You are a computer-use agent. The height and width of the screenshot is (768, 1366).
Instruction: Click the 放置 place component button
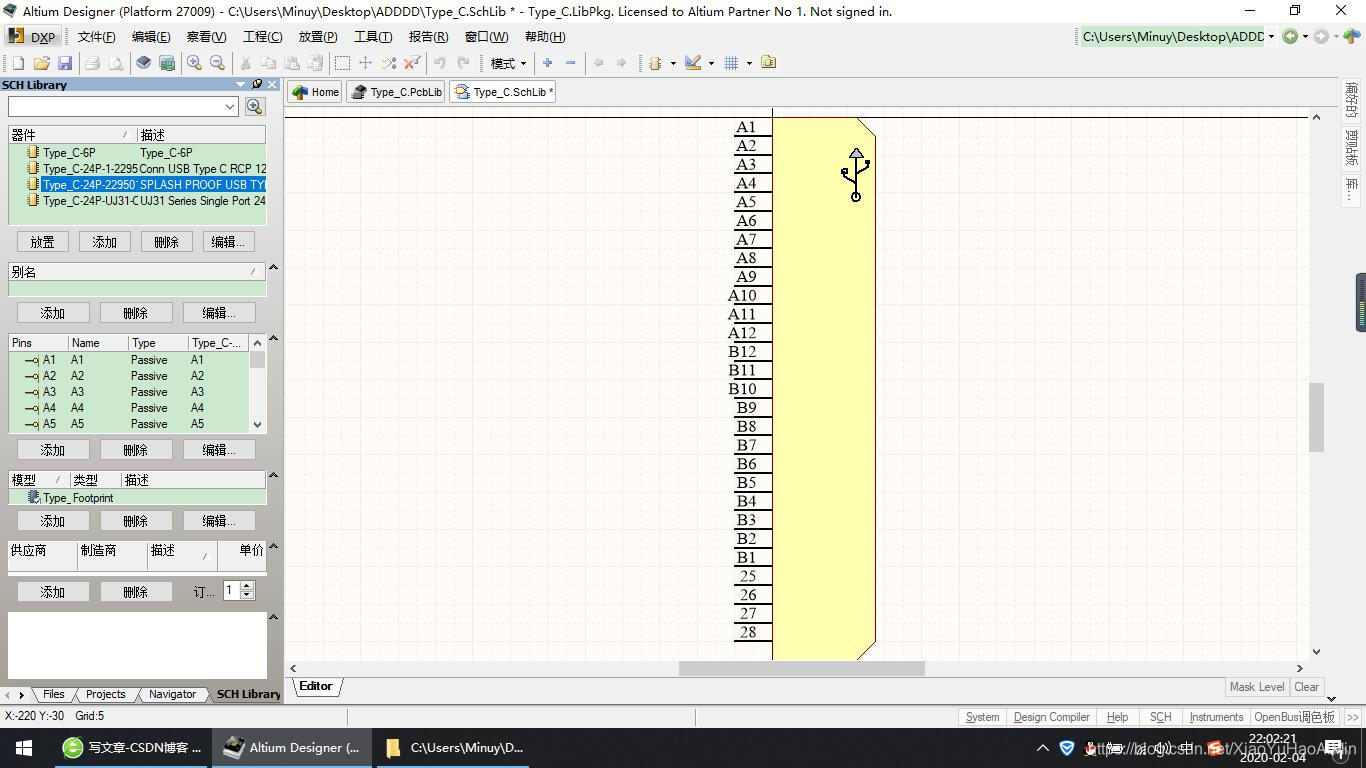click(43, 242)
